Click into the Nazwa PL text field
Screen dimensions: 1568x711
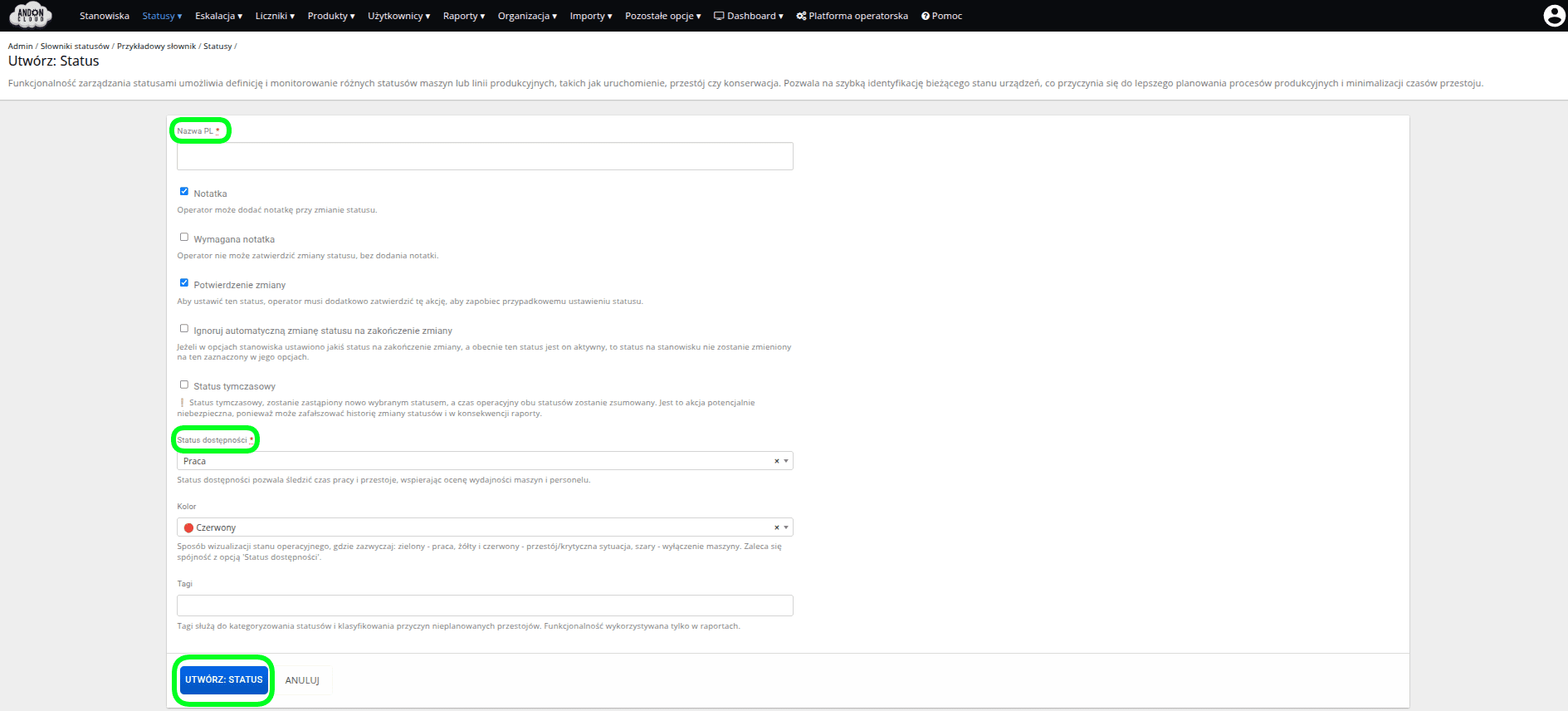coord(485,156)
